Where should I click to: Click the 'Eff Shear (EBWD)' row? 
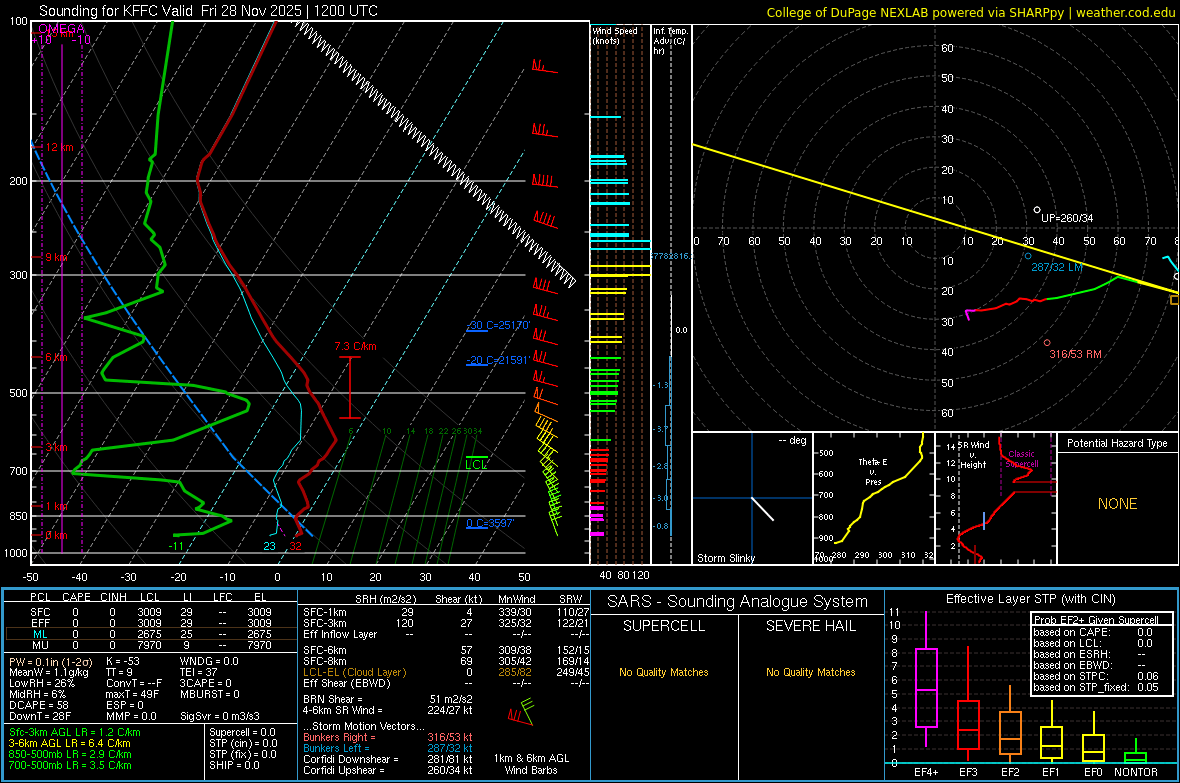(x=446, y=684)
